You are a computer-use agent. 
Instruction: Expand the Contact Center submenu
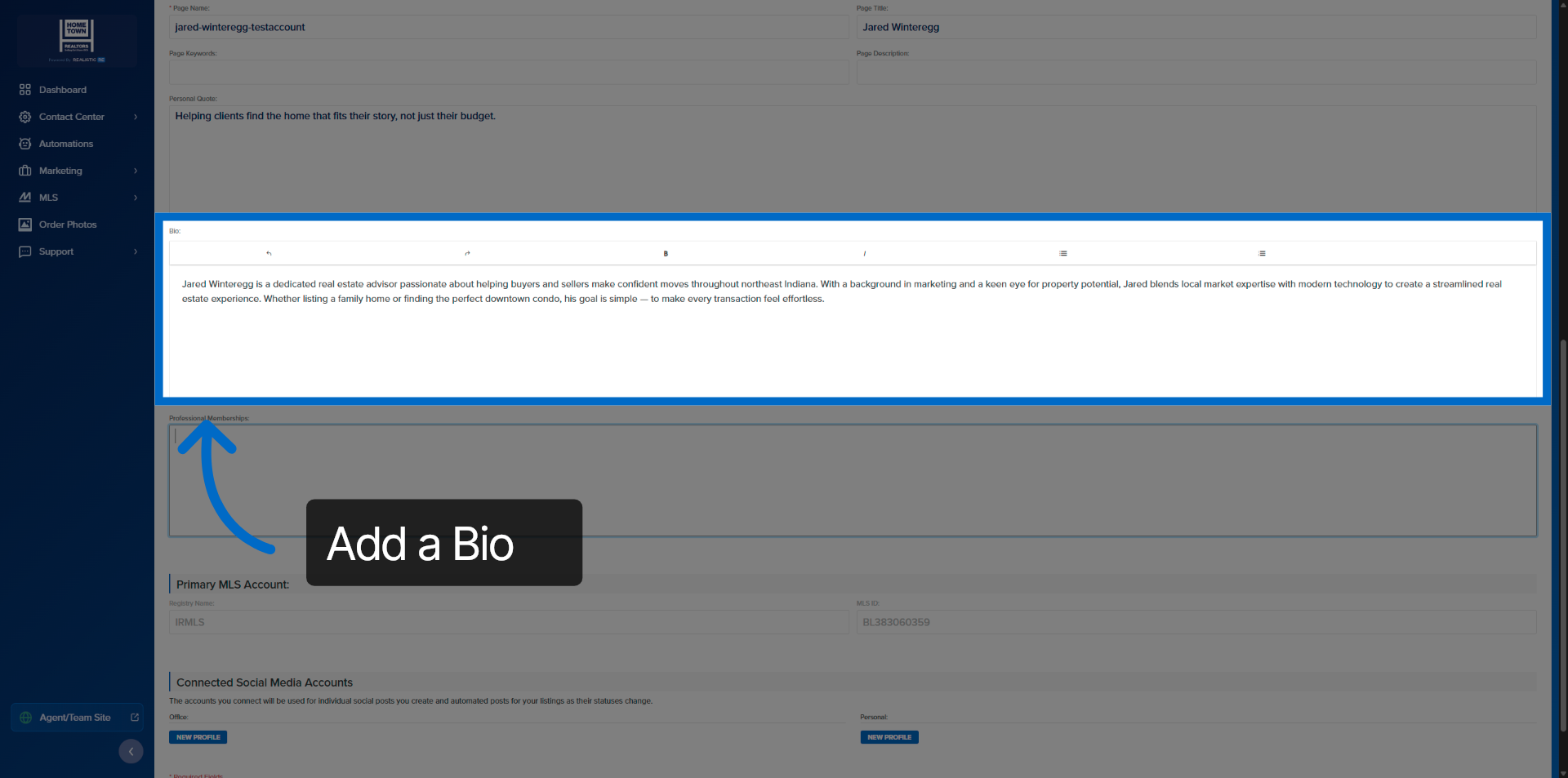click(x=136, y=117)
